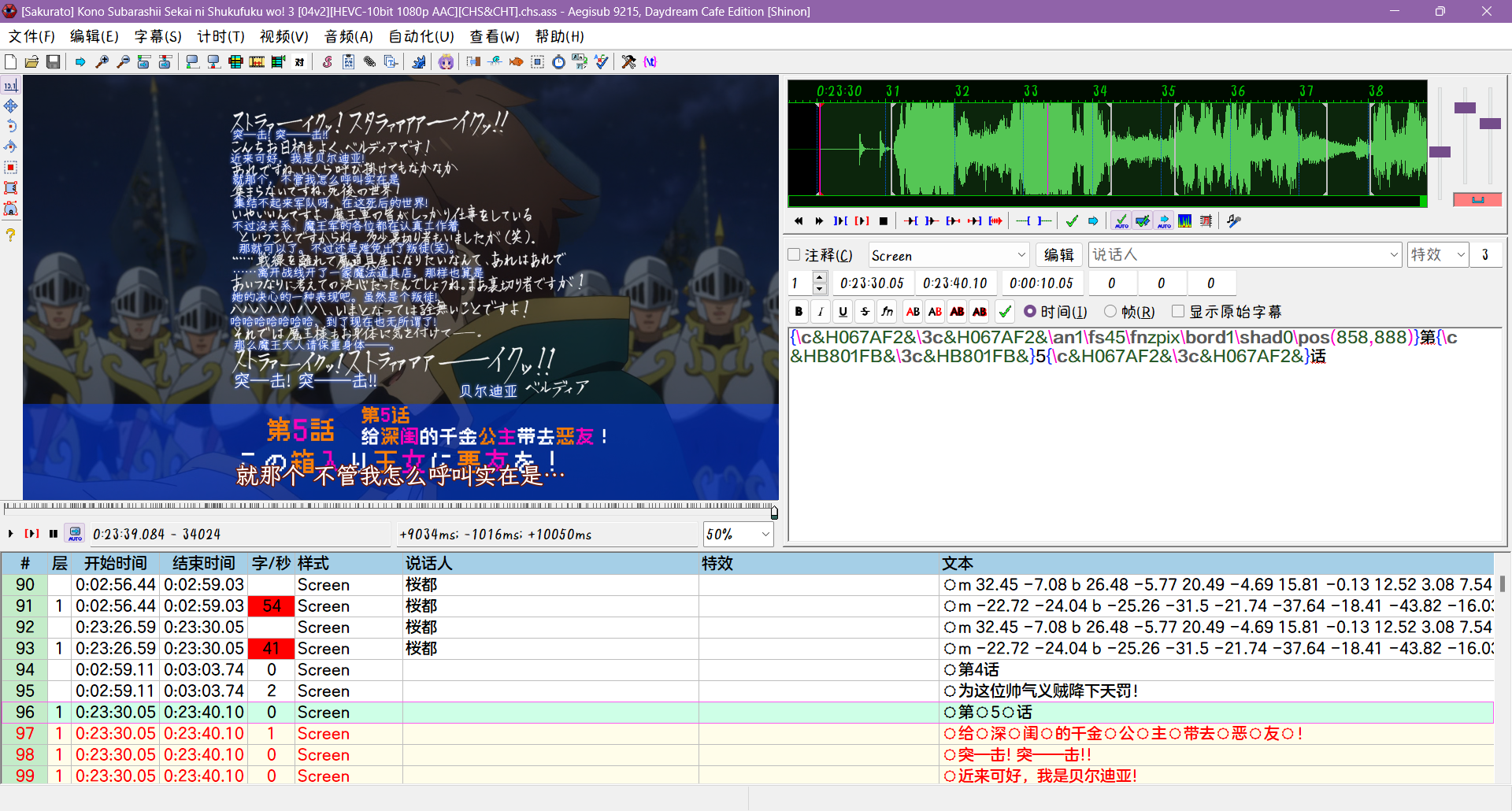Image resolution: width=1512 pixels, height=811 pixels.
Task: Open subtitle file with folder icon
Action: (x=31, y=62)
